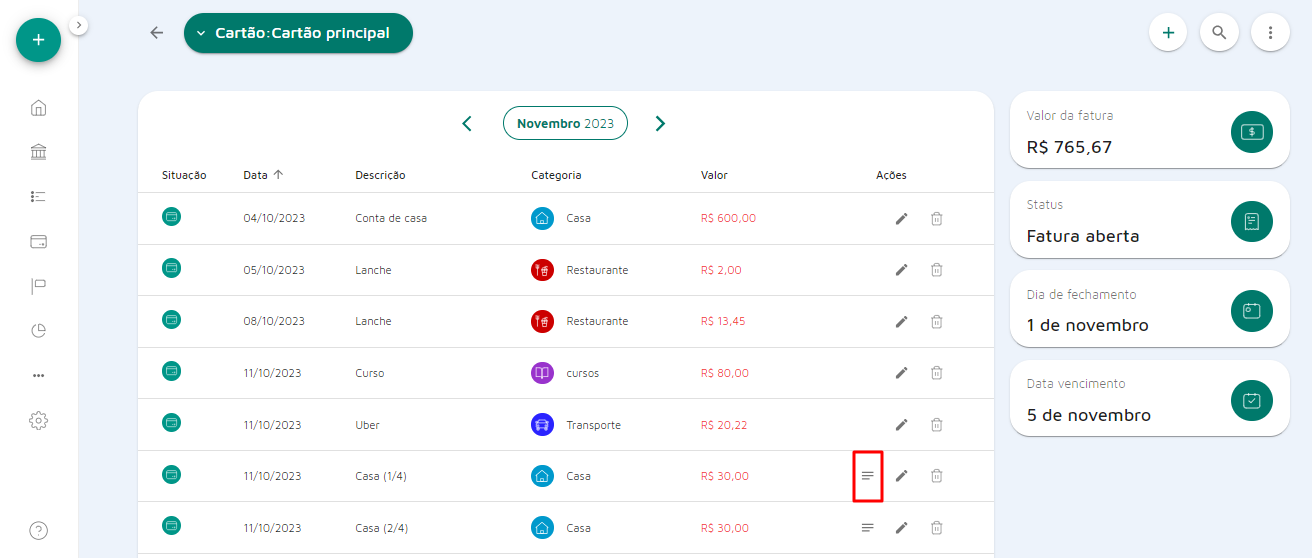Image resolution: width=1312 pixels, height=558 pixels.
Task: Open the Fatura aberta status card
Action: pos(1150,221)
